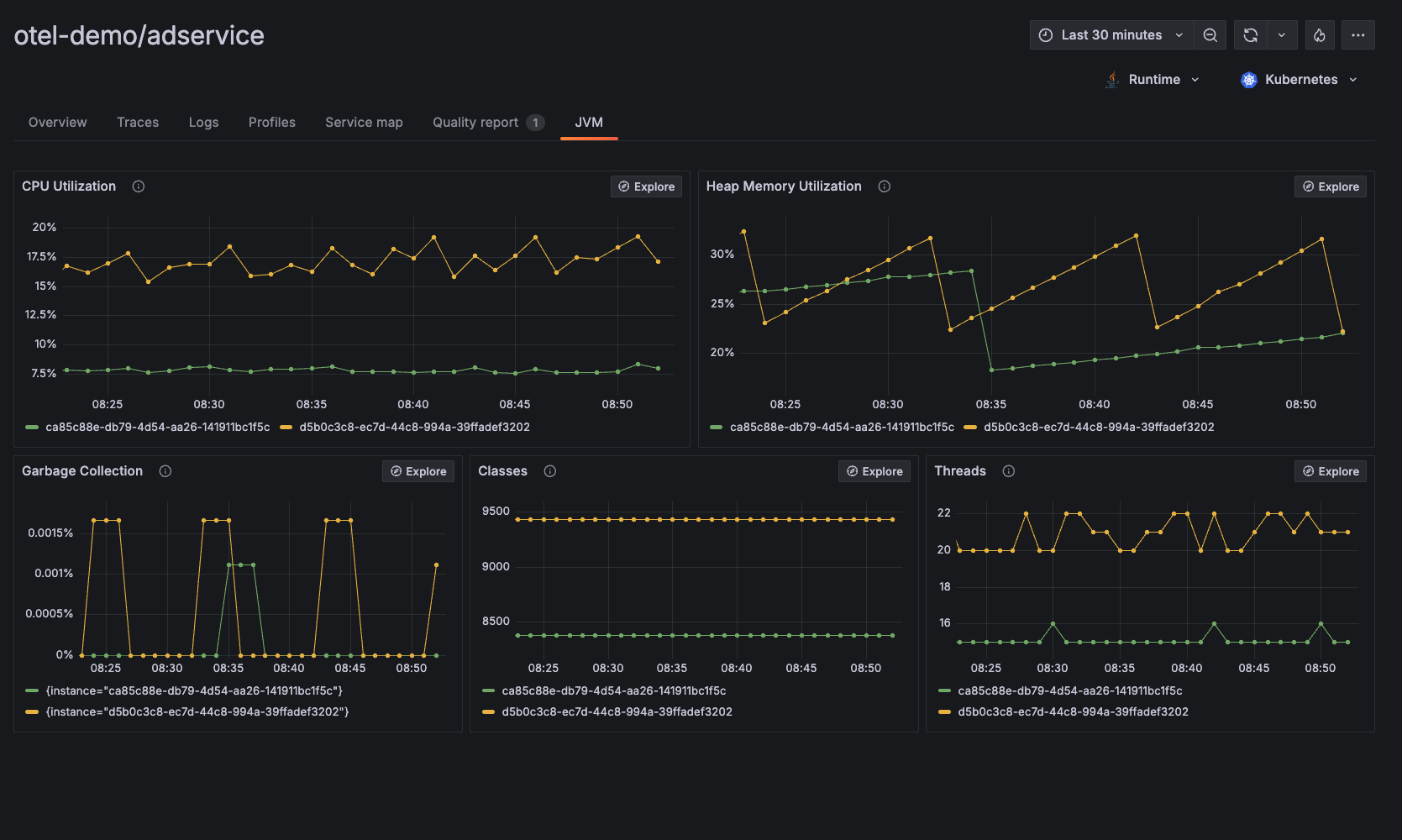Expand the Kubernetes dropdown
The image size is (1402, 840).
pos(1300,80)
